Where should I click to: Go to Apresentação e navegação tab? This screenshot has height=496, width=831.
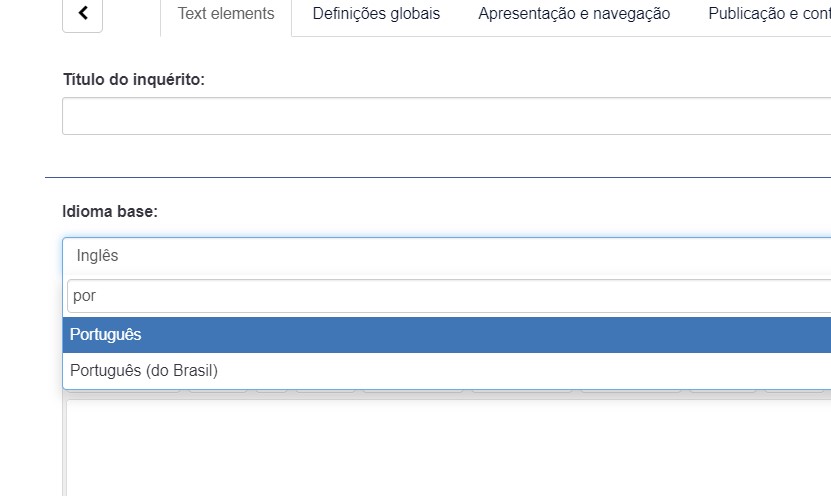pos(574,14)
